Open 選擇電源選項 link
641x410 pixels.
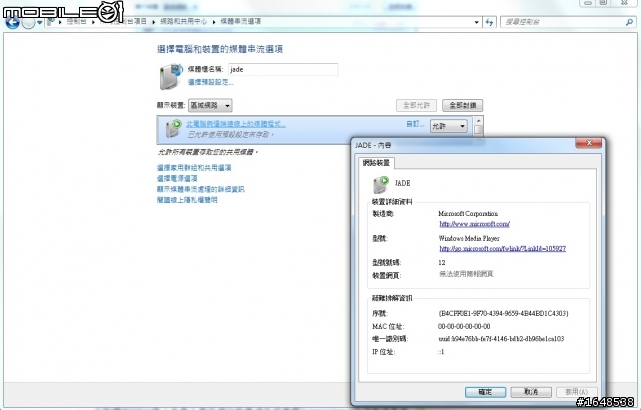(x=177, y=179)
